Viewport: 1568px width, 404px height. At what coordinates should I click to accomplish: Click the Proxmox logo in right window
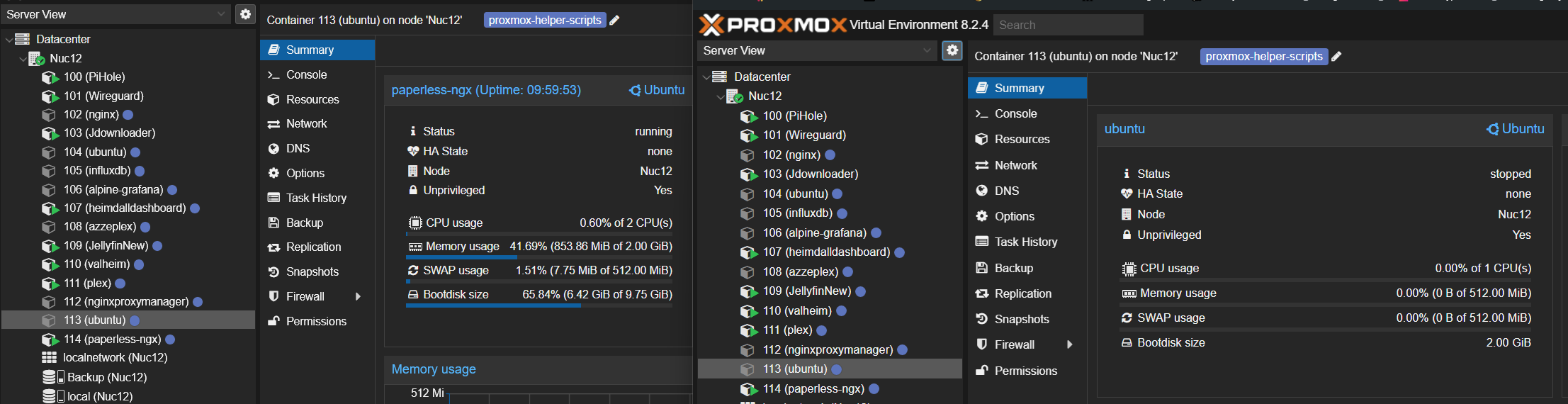tap(772, 25)
